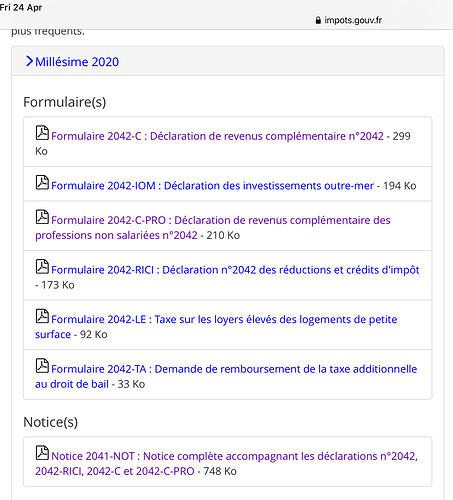
Task: Click the impots.gouv.fr address bar
Action: (349, 20)
